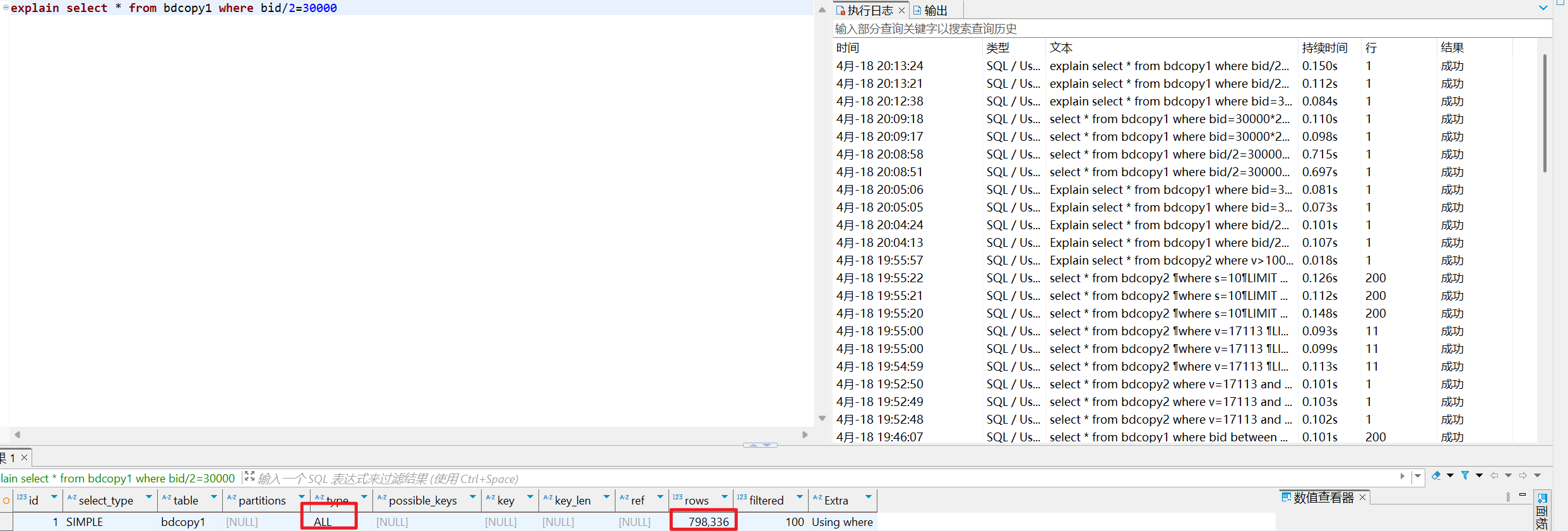Open value viewer panel three-dot menu
The height and width of the screenshot is (531, 1568).
(x=1508, y=497)
